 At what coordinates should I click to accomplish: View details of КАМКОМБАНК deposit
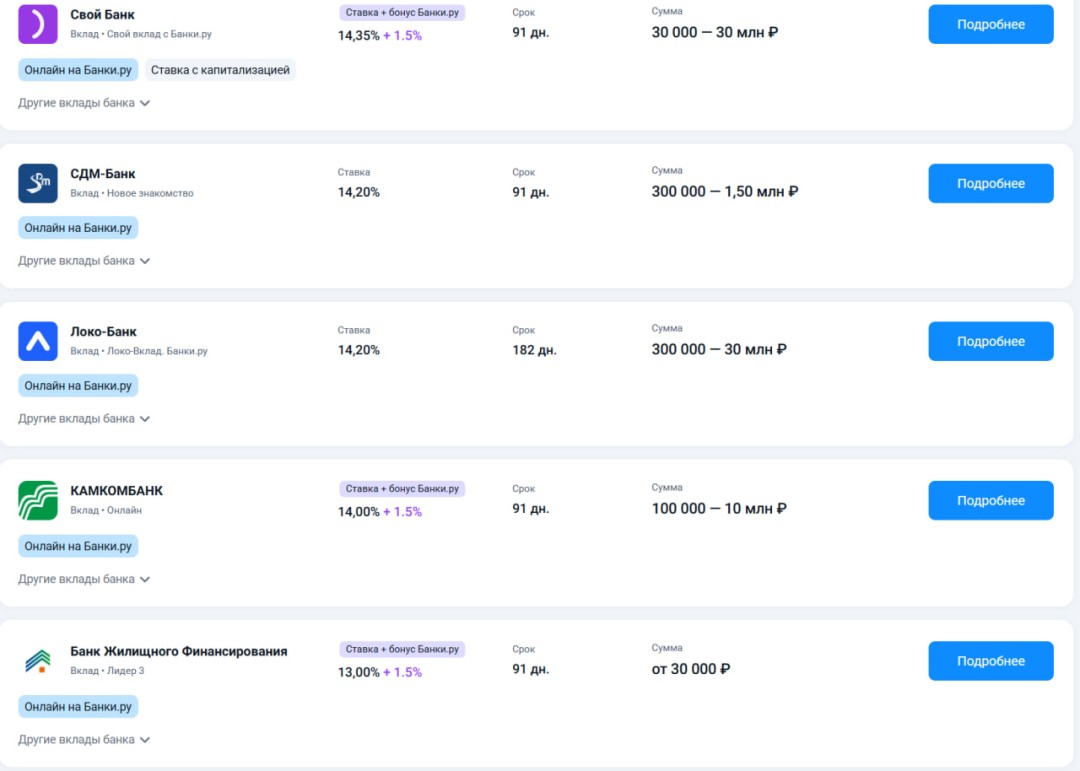tap(990, 500)
